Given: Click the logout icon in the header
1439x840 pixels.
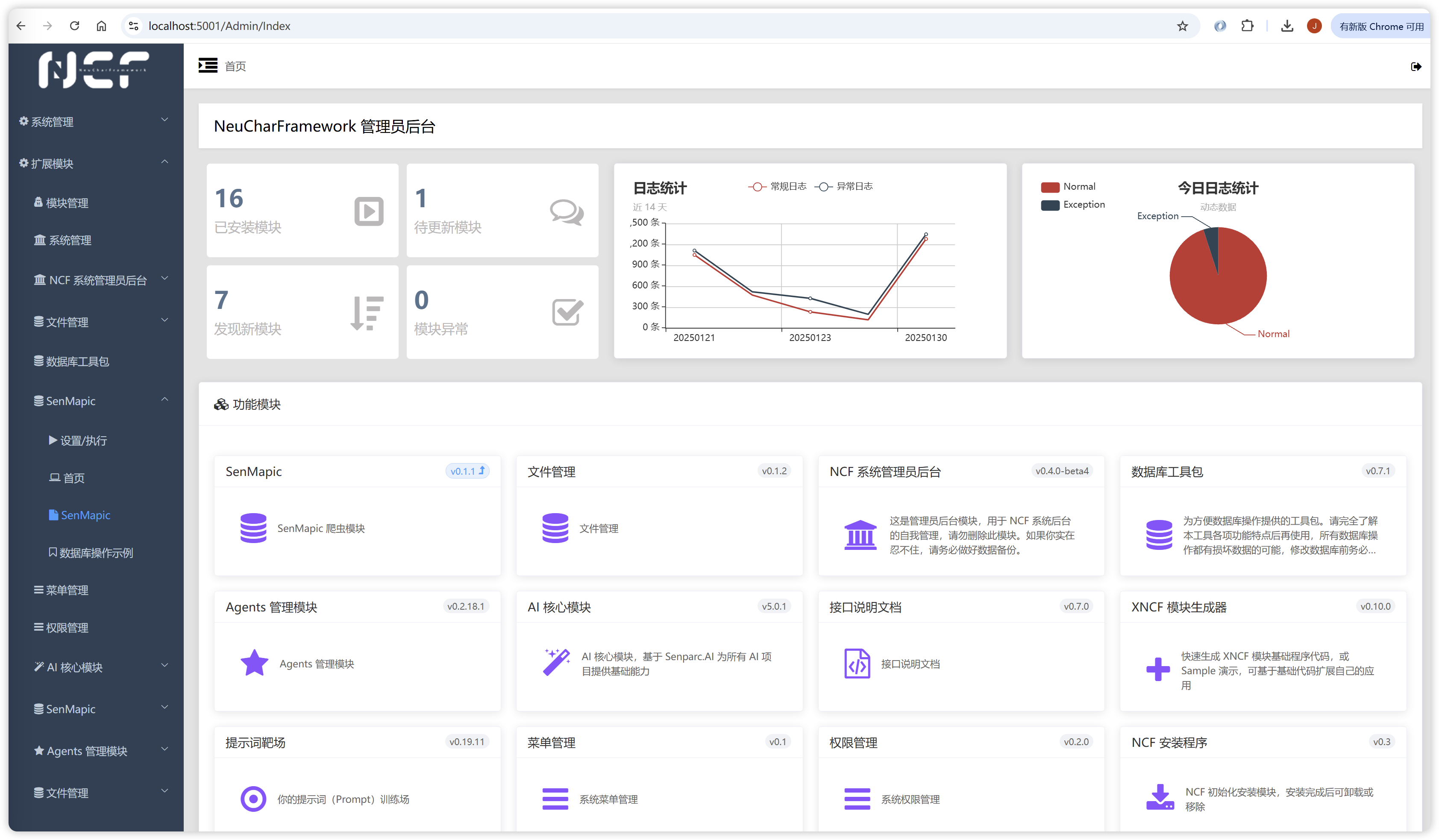Looking at the screenshot, I should (1416, 67).
